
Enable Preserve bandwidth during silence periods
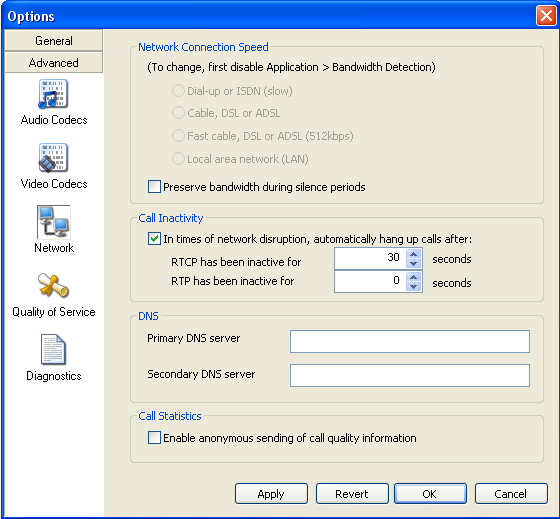tap(154, 187)
